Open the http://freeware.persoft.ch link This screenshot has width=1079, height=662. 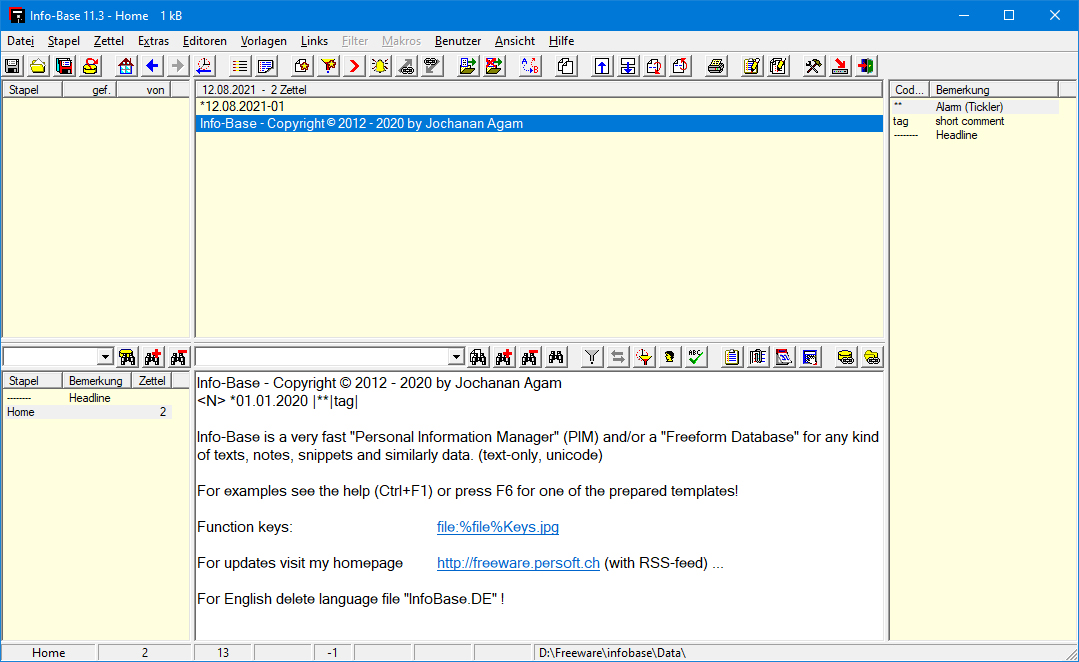click(x=518, y=563)
